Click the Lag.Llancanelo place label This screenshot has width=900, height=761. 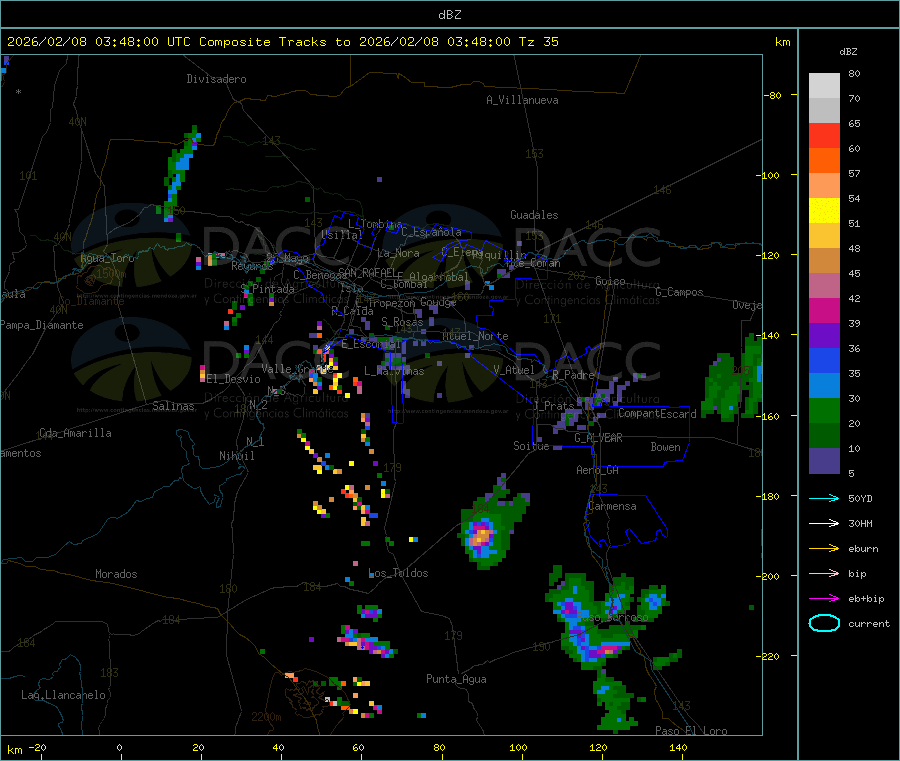pos(64,695)
